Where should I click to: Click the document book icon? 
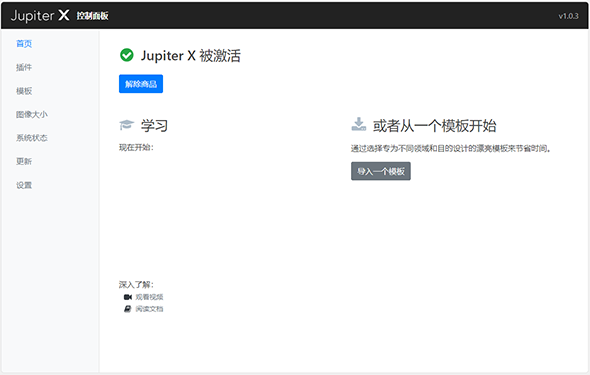click(x=128, y=309)
